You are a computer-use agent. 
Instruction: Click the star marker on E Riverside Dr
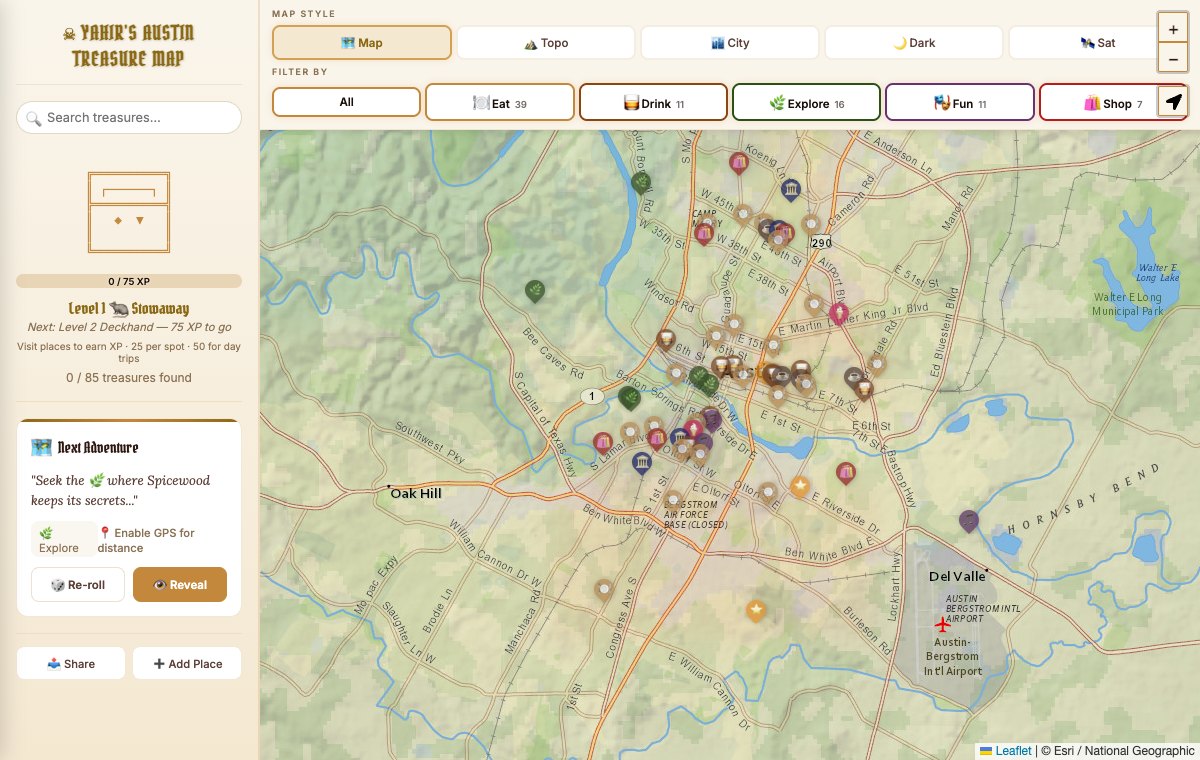click(800, 486)
